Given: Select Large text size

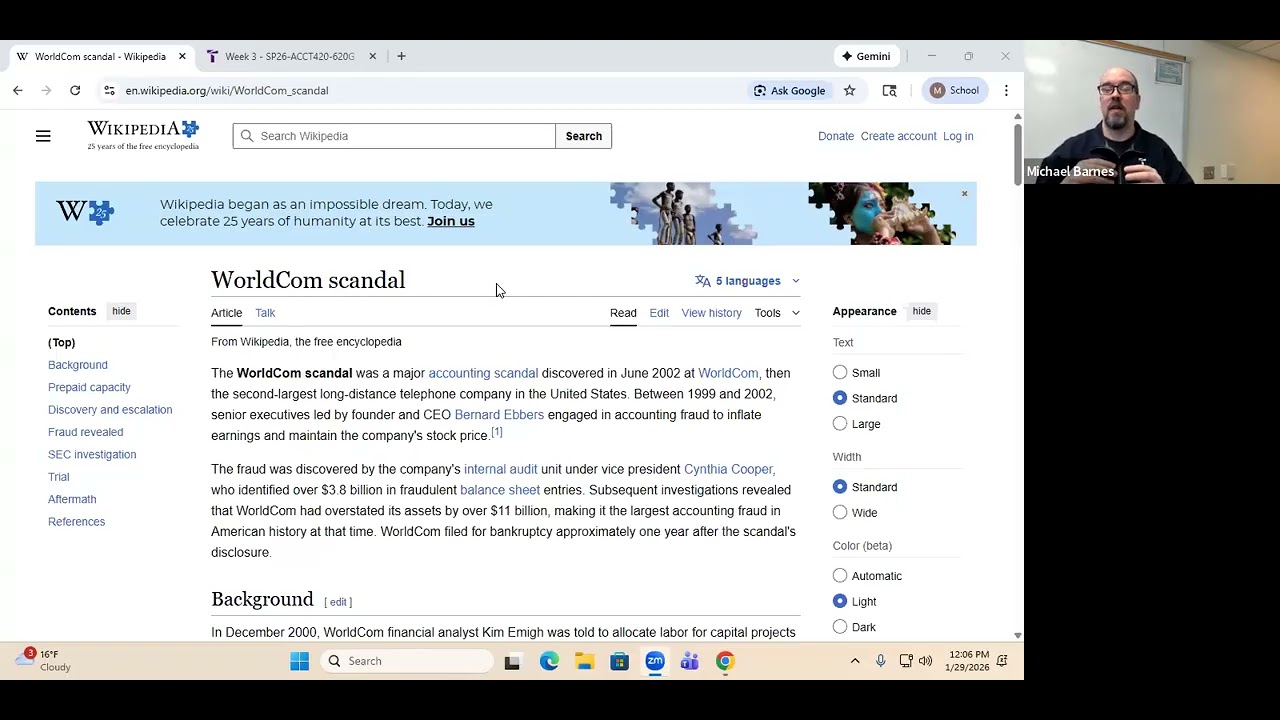Looking at the screenshot, I should click(x=840, y=424).
